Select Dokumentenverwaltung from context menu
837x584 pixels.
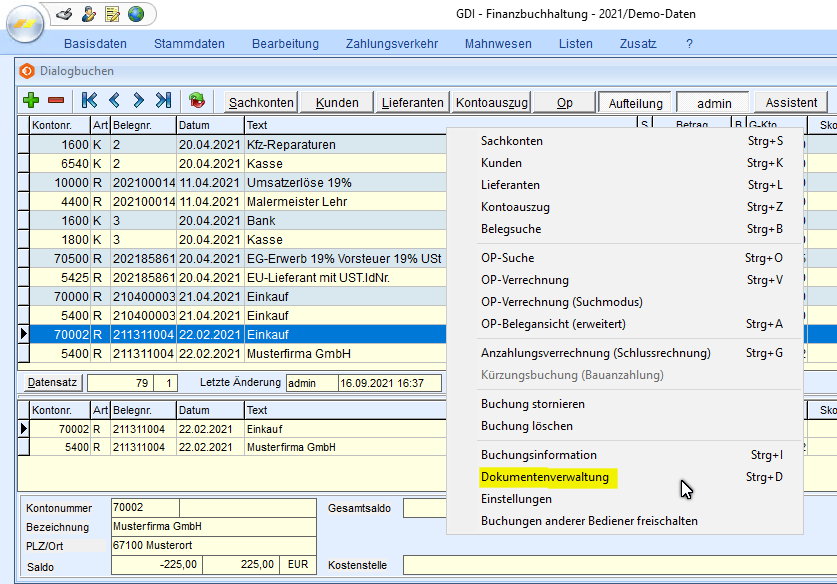click(x=545, y=478)
